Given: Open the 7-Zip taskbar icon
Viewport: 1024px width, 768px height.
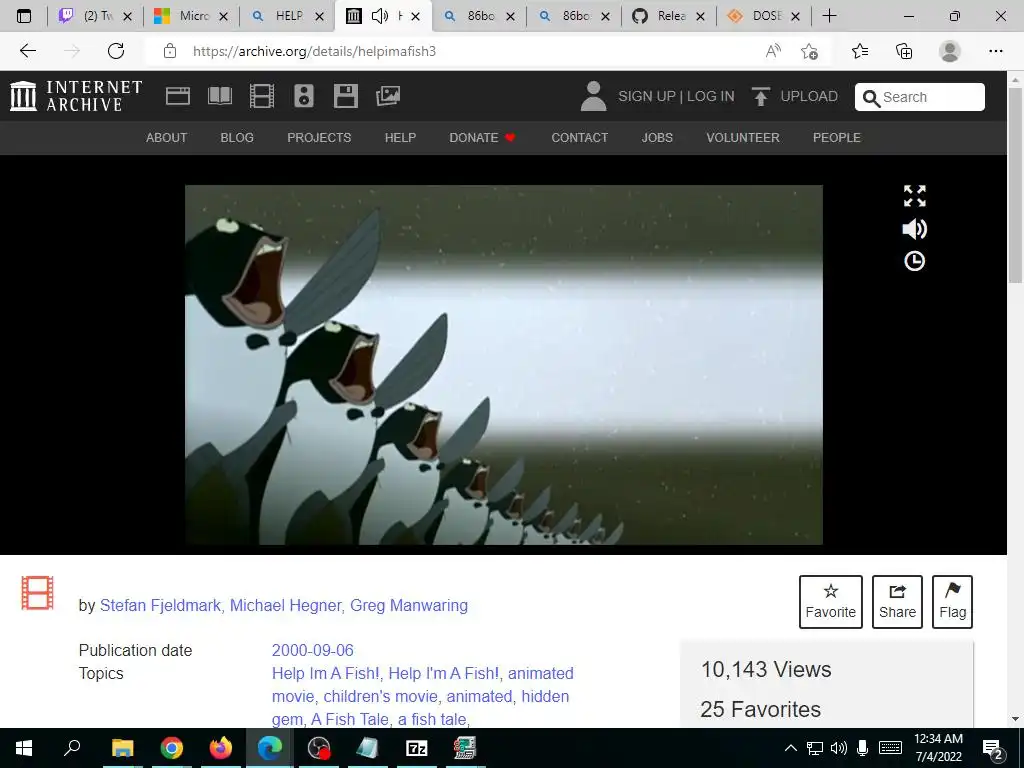Looking at the screenshot, I should pyautogui.click(x=417, y=748).
